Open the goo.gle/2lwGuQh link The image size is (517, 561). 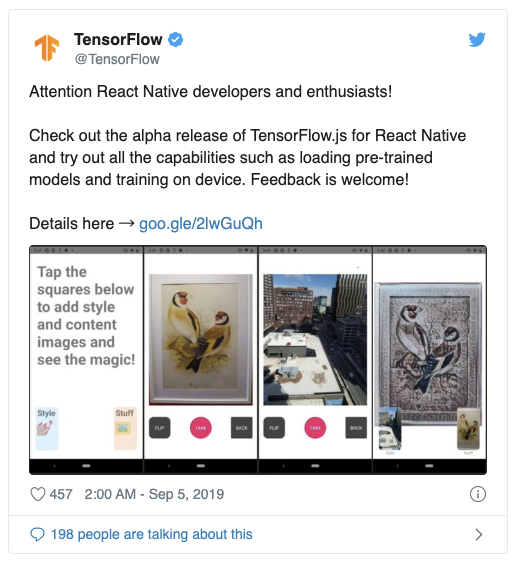tap(201, 224)
